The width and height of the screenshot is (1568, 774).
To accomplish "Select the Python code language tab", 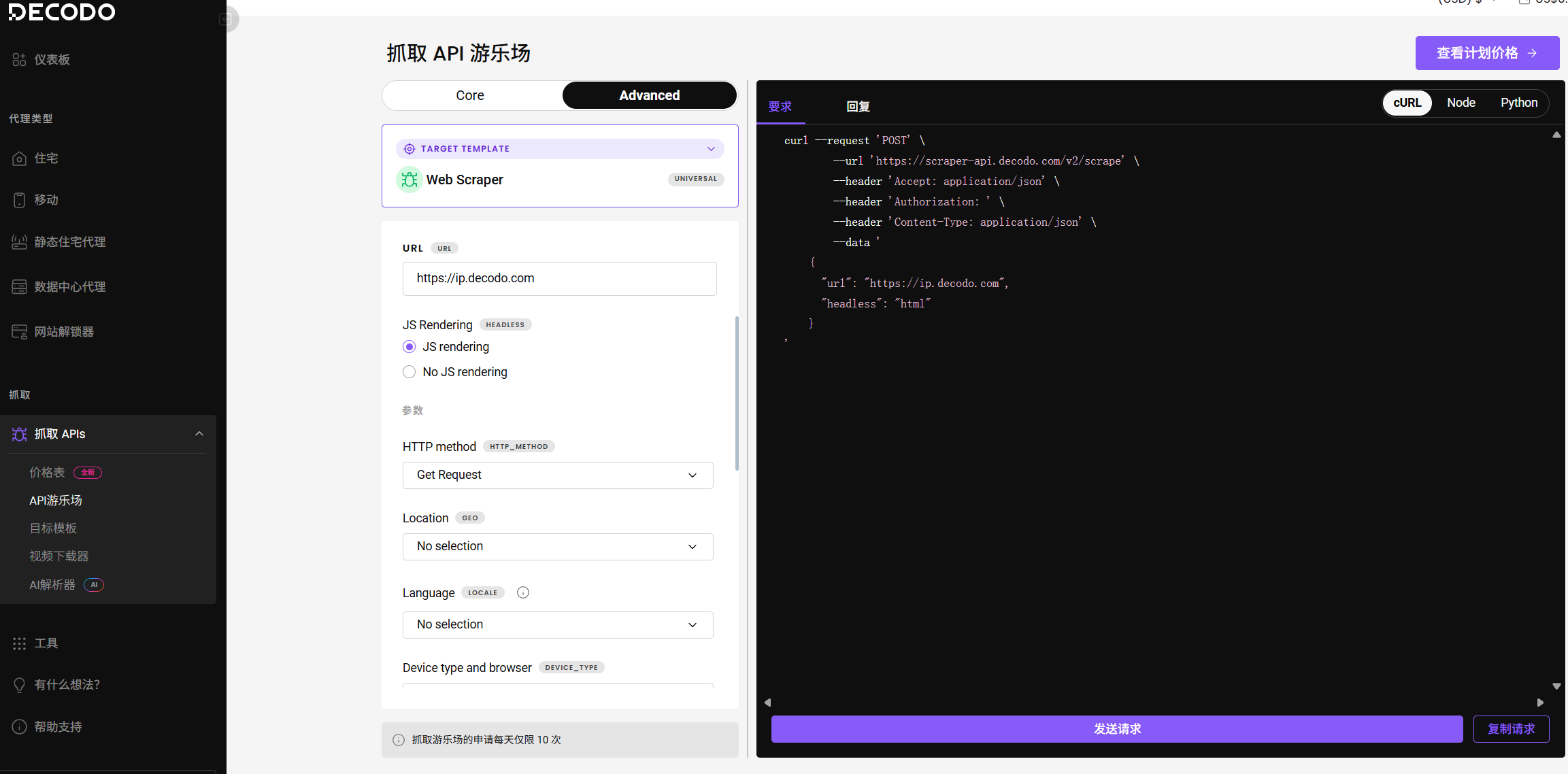I will pyautogui.click(x=1518, y=103).
